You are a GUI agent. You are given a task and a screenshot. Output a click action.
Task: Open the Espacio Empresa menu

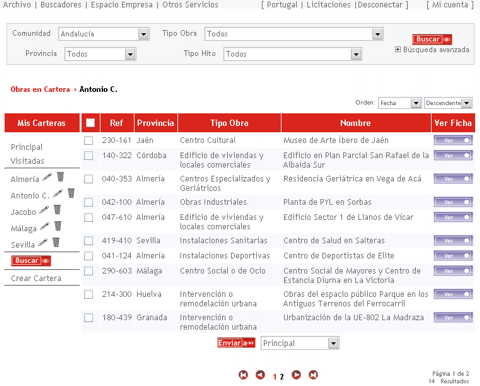pyautogui.click(x=122, y=5)
